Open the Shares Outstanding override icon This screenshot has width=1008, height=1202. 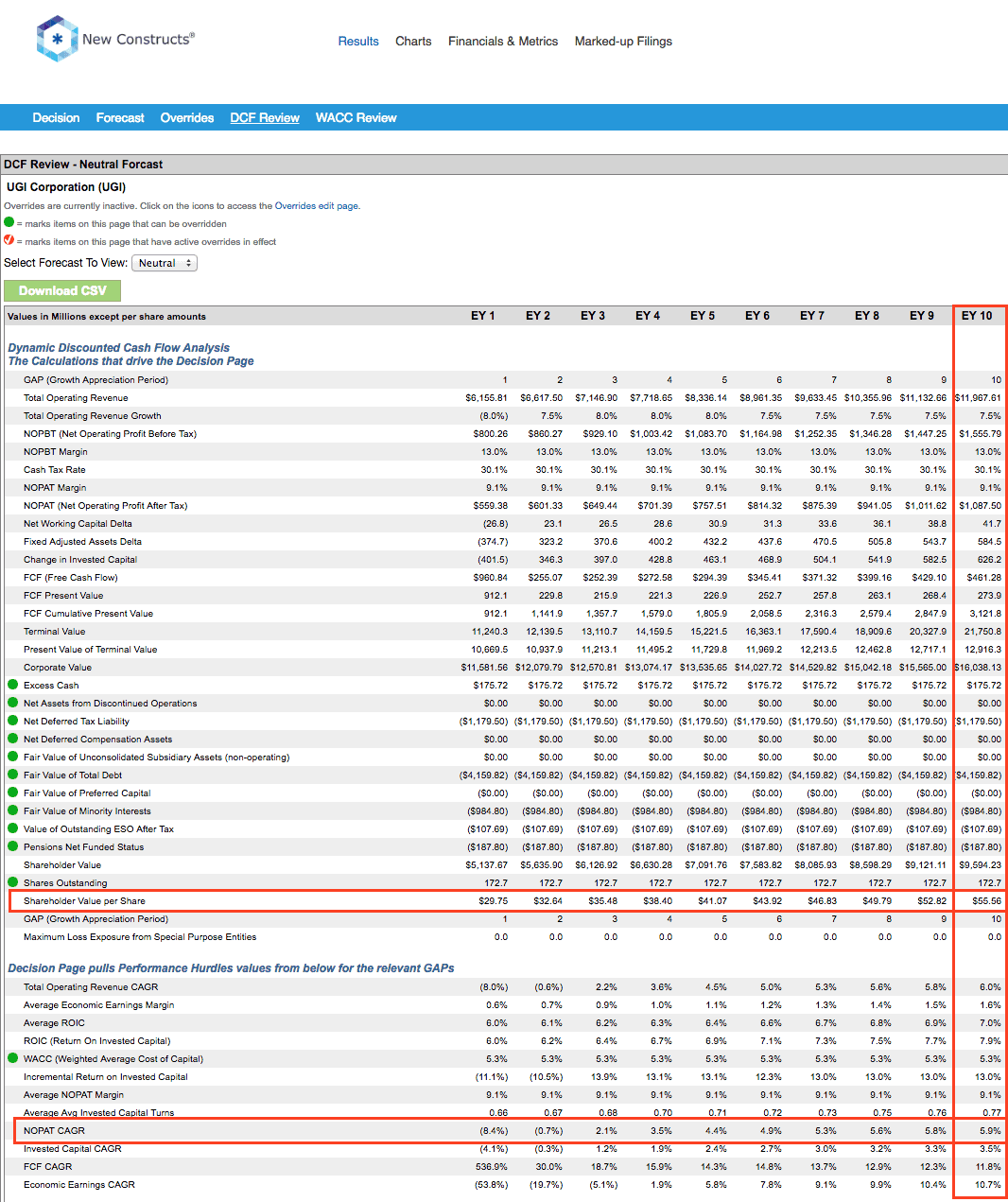tap(13, 882)
